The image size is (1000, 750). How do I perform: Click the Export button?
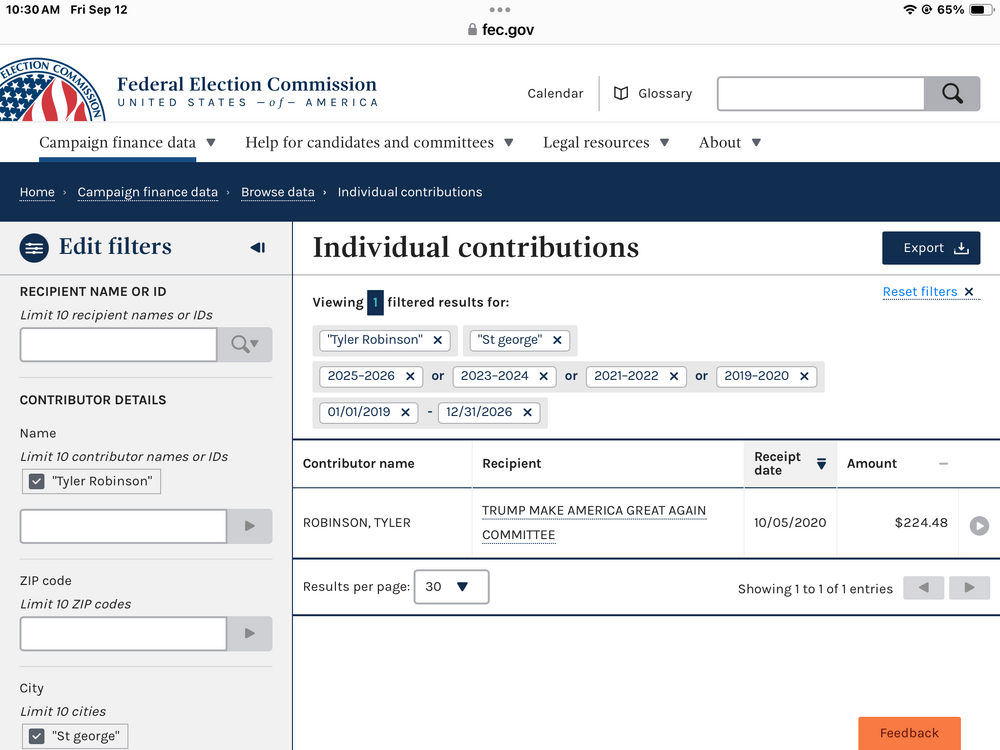930,248
